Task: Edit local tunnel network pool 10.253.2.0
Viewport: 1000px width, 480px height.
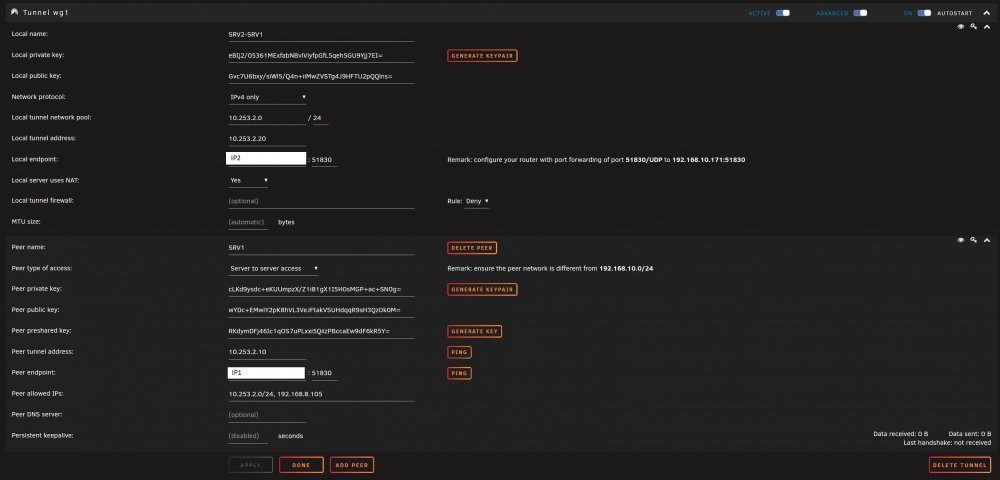Action: 267,118
